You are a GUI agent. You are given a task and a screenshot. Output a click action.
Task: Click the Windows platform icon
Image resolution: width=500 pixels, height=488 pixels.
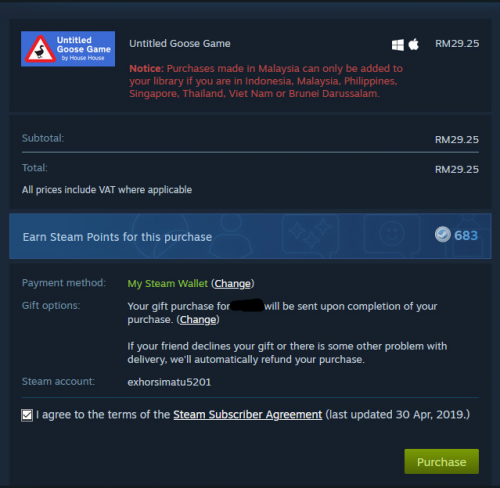[398, 45]
